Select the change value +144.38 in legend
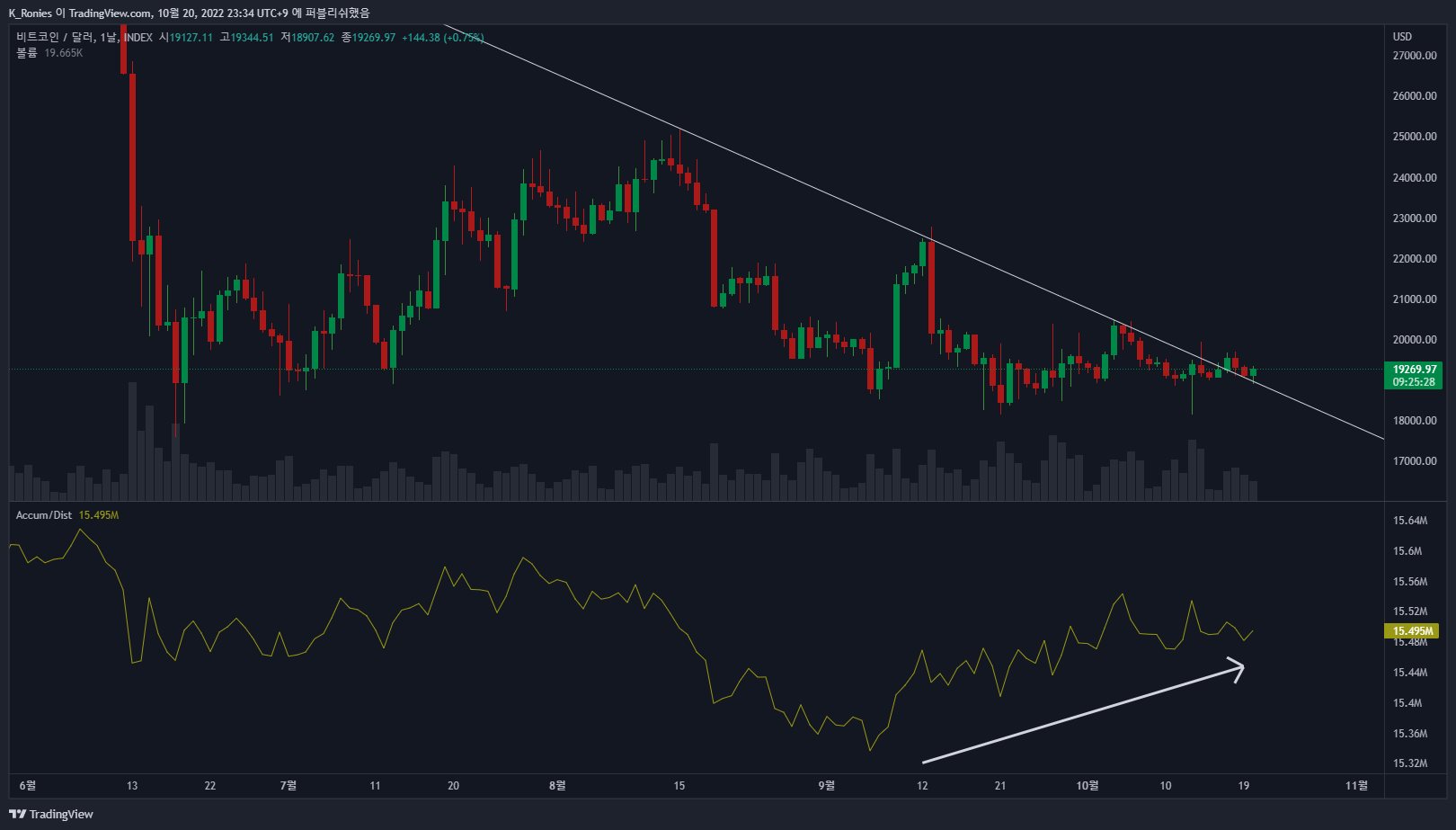This screenshot has height=830, width=1456. [x=421, y=37]
